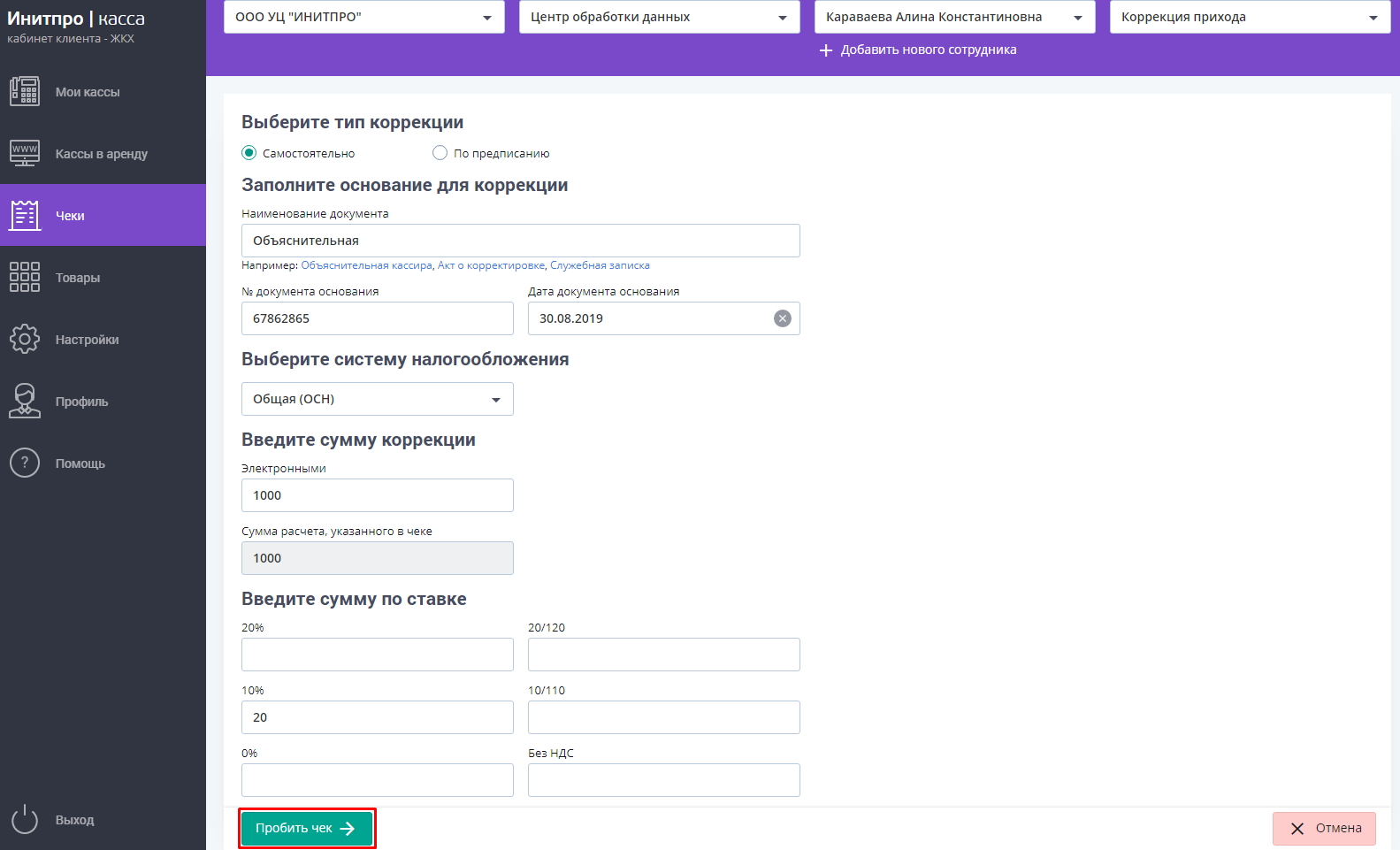Viewport: 1400px width, 850px height.
Task: Click the Дата документа основания field
Action: click(x=664, y=318)
